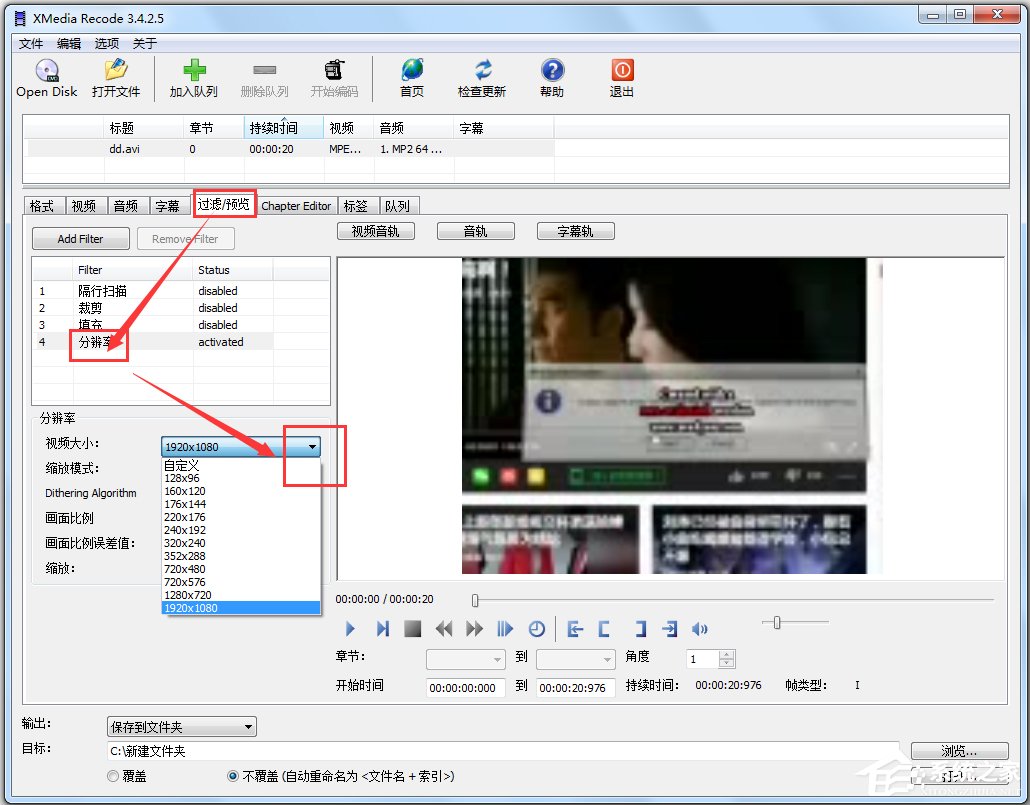The height and width of the screenshot is (805, 1030).
Task: Exit the program via the 退出 icon
Action: 621,78
